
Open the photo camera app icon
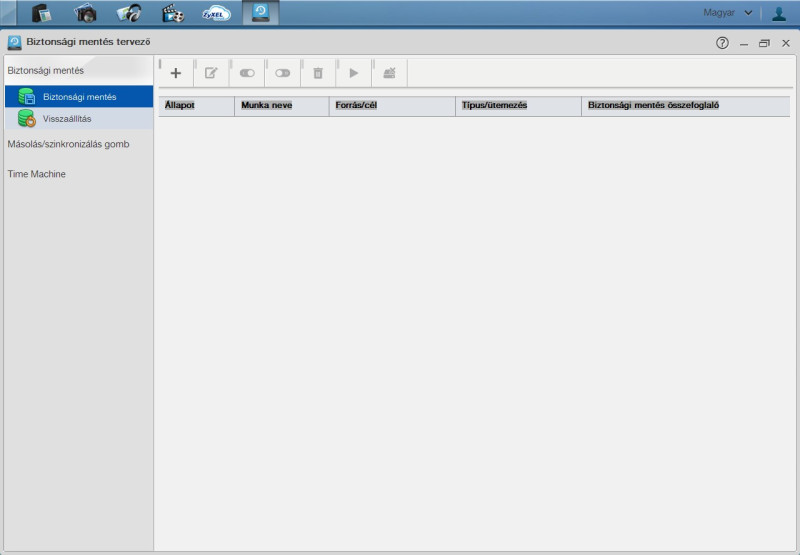[85, 13]
